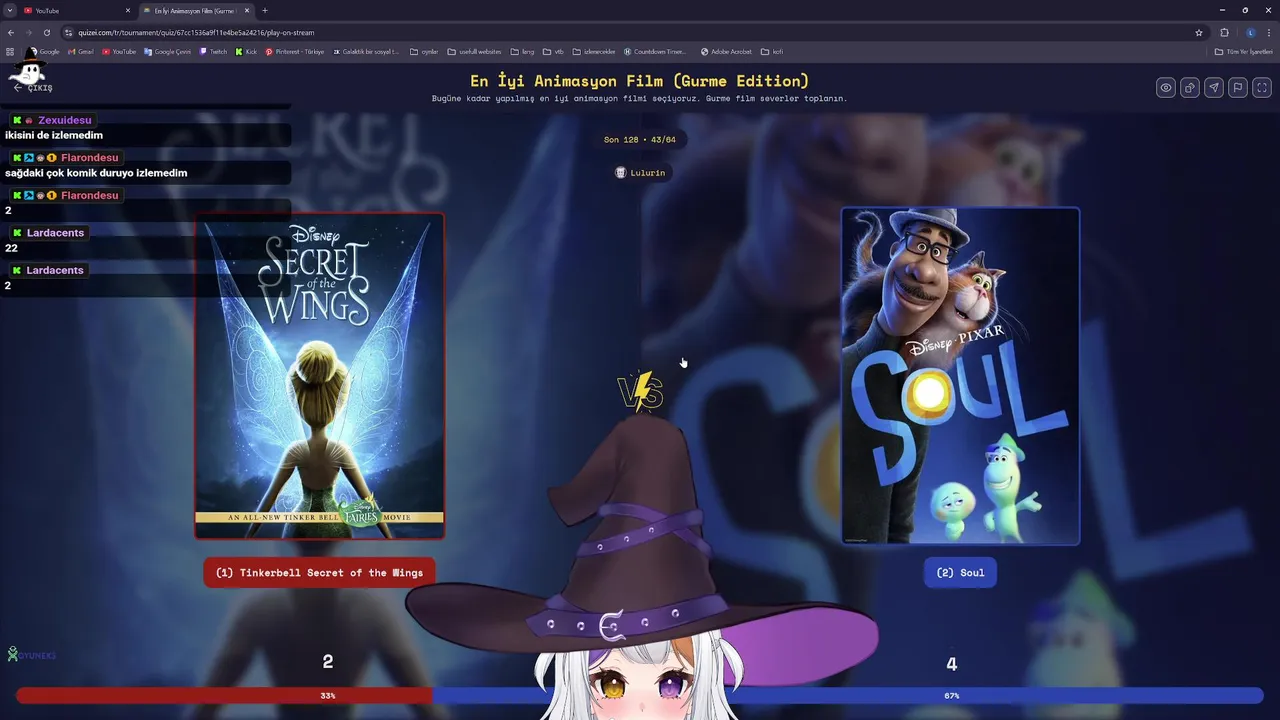Click the site info icon in address bar
The image size is (1280, 720).
coord(69,32)
